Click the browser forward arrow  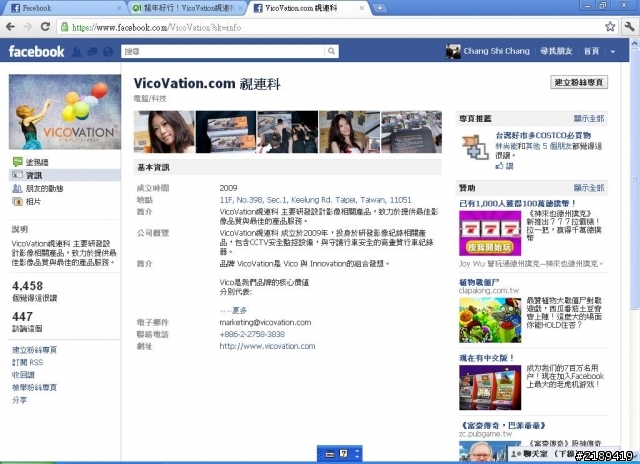click(28, 27)
